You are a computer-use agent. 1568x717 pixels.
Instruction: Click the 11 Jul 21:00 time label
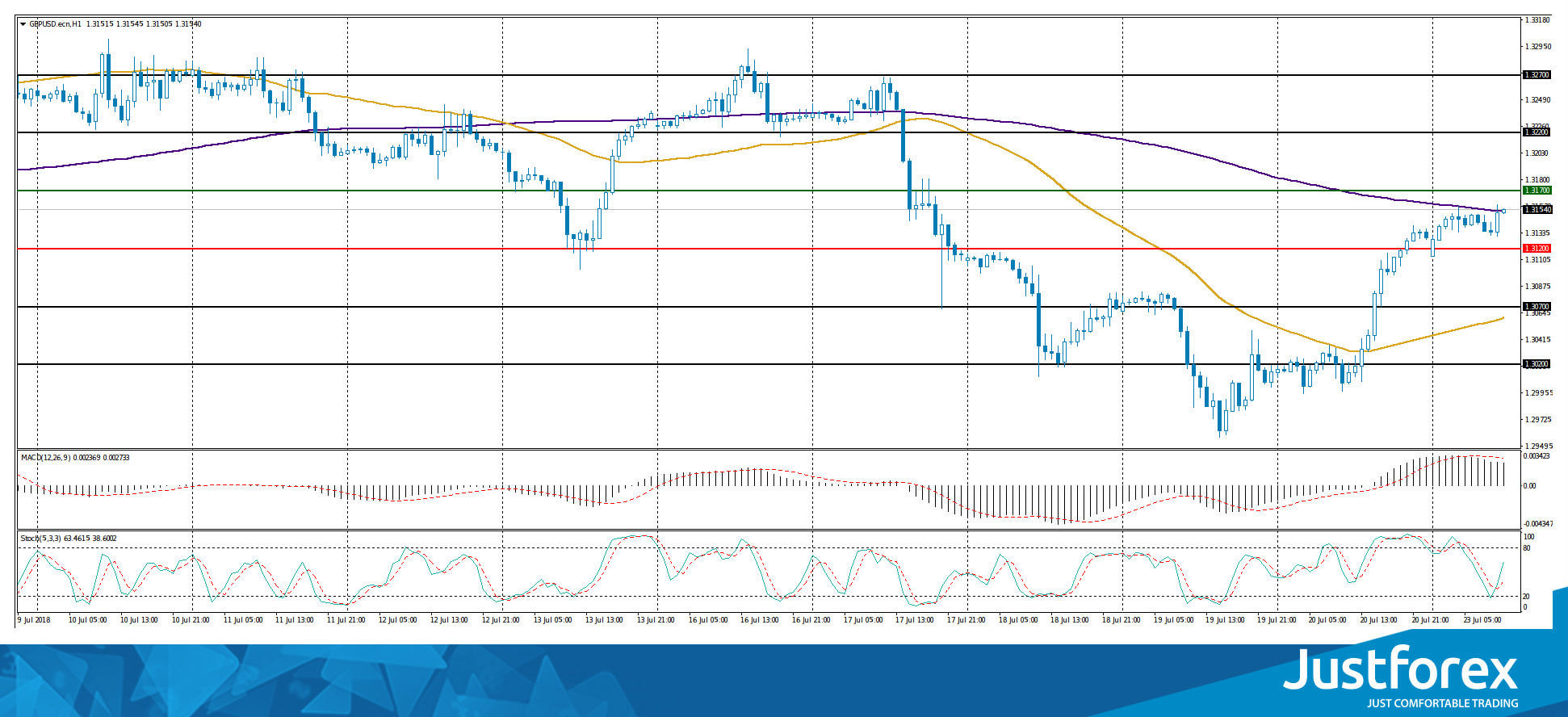pos(346,620)
